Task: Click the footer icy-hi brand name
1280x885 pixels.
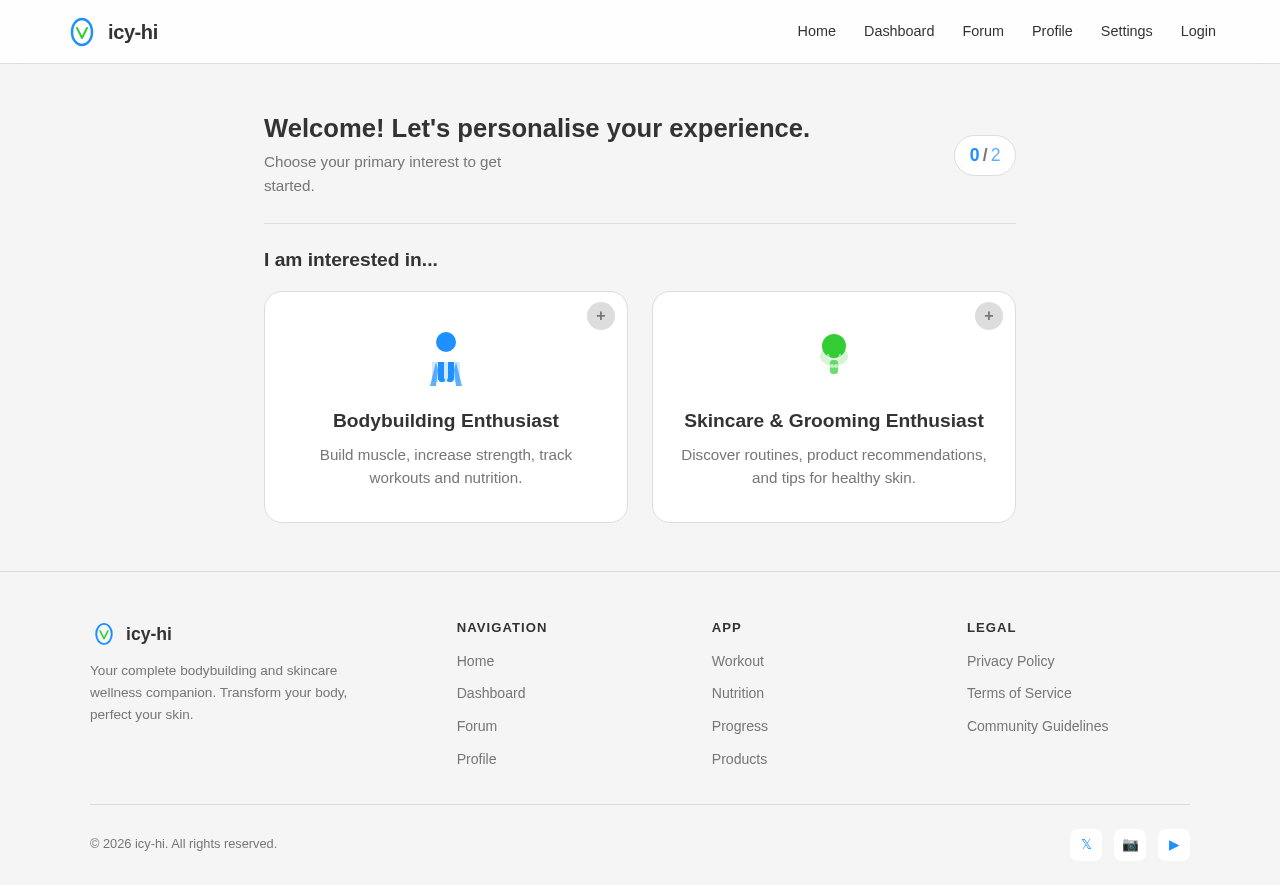Action: 149,634
